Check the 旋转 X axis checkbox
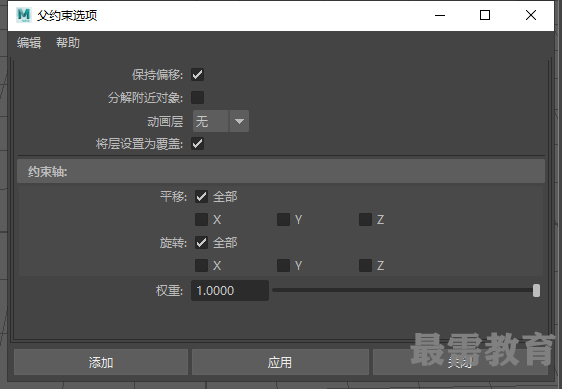Viewport: 562px width, 389px height. [x=201, y=266]
